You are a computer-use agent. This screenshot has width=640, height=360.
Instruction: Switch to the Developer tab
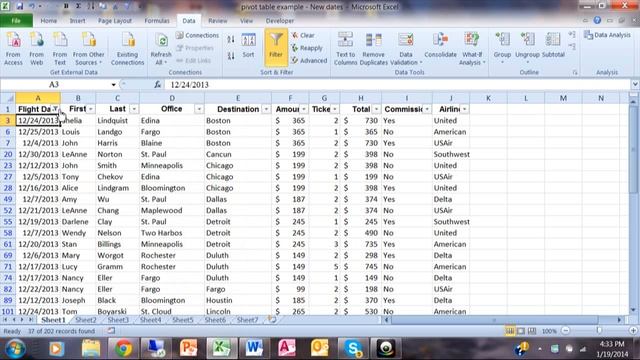(280, 21)
